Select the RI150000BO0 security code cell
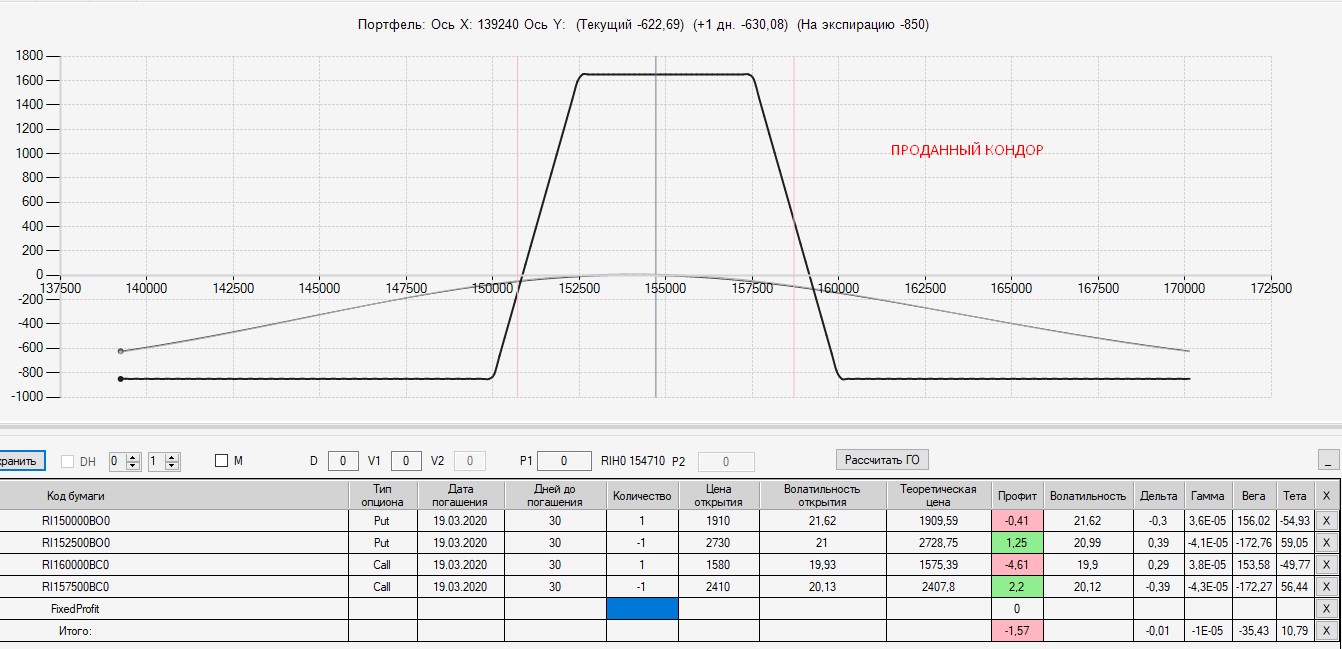The image size is (1342, 649). coord(174,521)
